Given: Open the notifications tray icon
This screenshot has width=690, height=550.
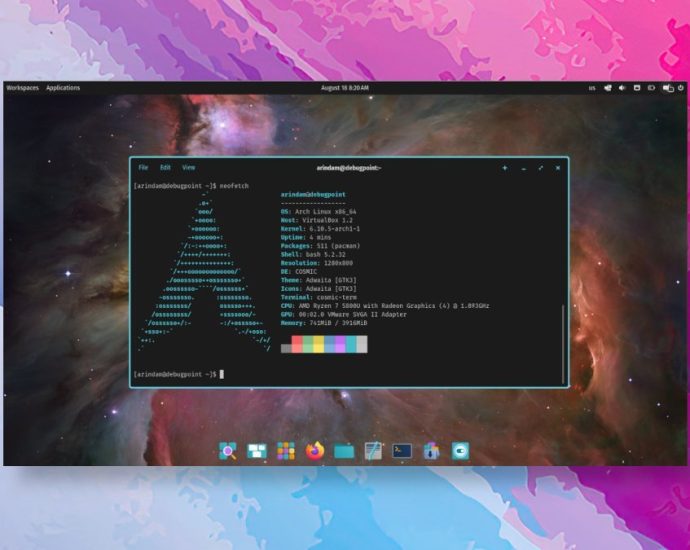Looking at the screenshot, I should coord(637,88).
